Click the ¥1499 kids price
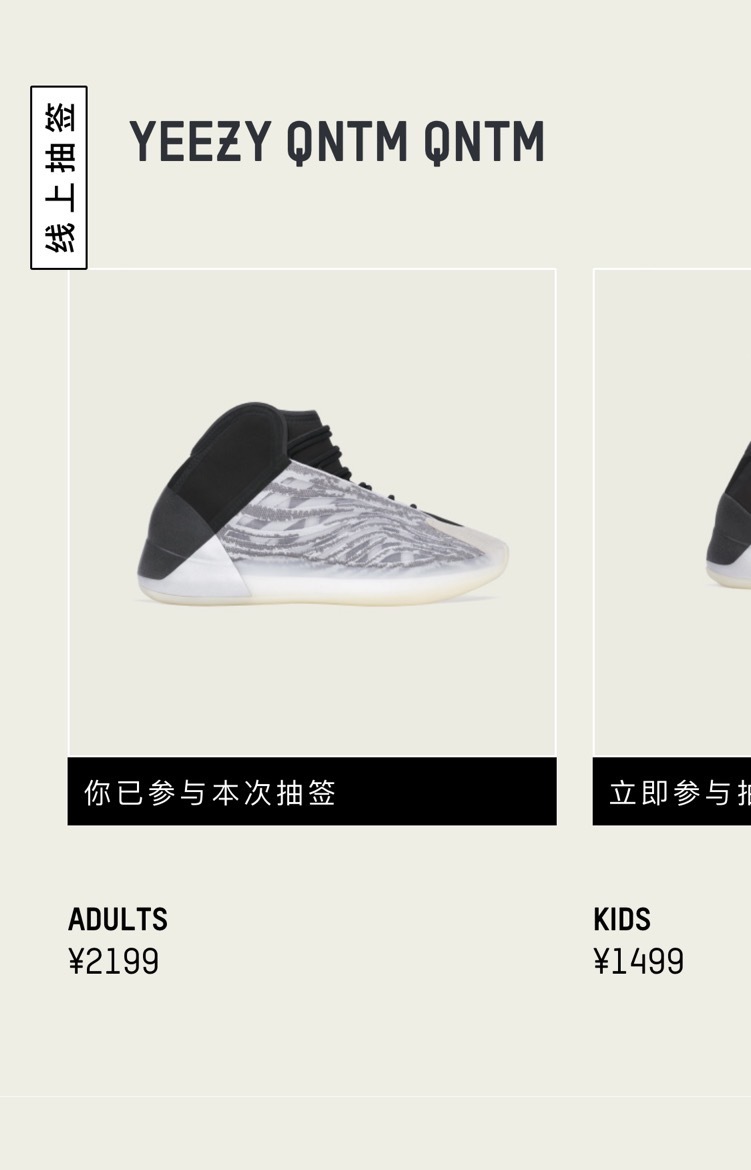 (639, 961)
